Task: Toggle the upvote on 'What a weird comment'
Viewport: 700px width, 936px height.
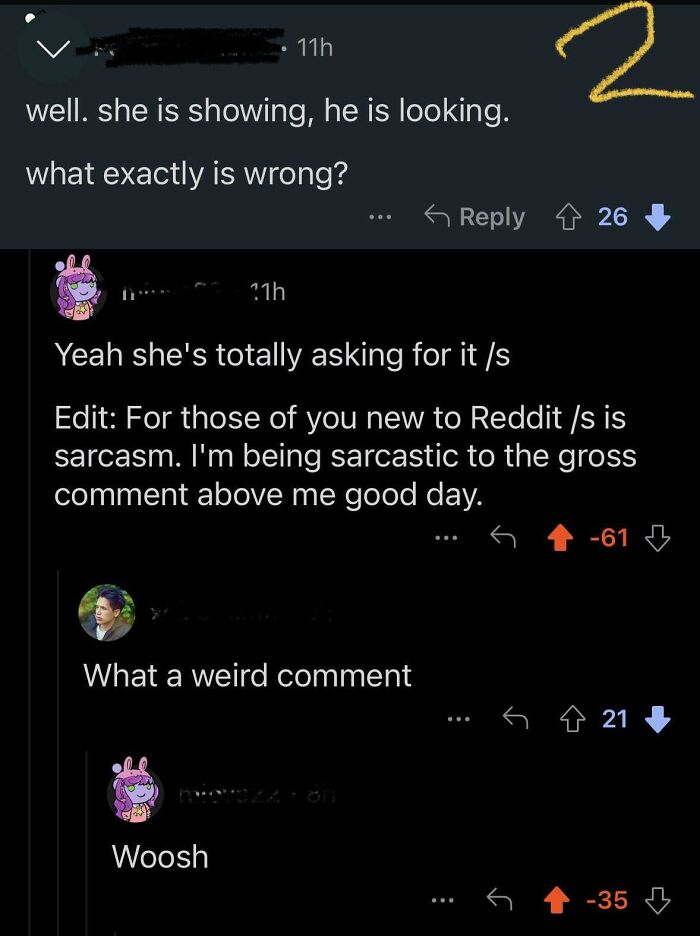Action: 573,718
